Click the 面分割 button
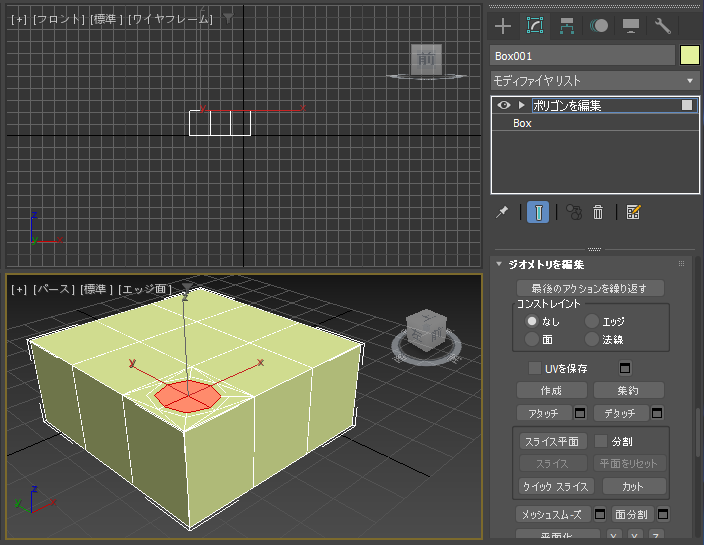This screenshot has width=704, height=545. point(632,514)
